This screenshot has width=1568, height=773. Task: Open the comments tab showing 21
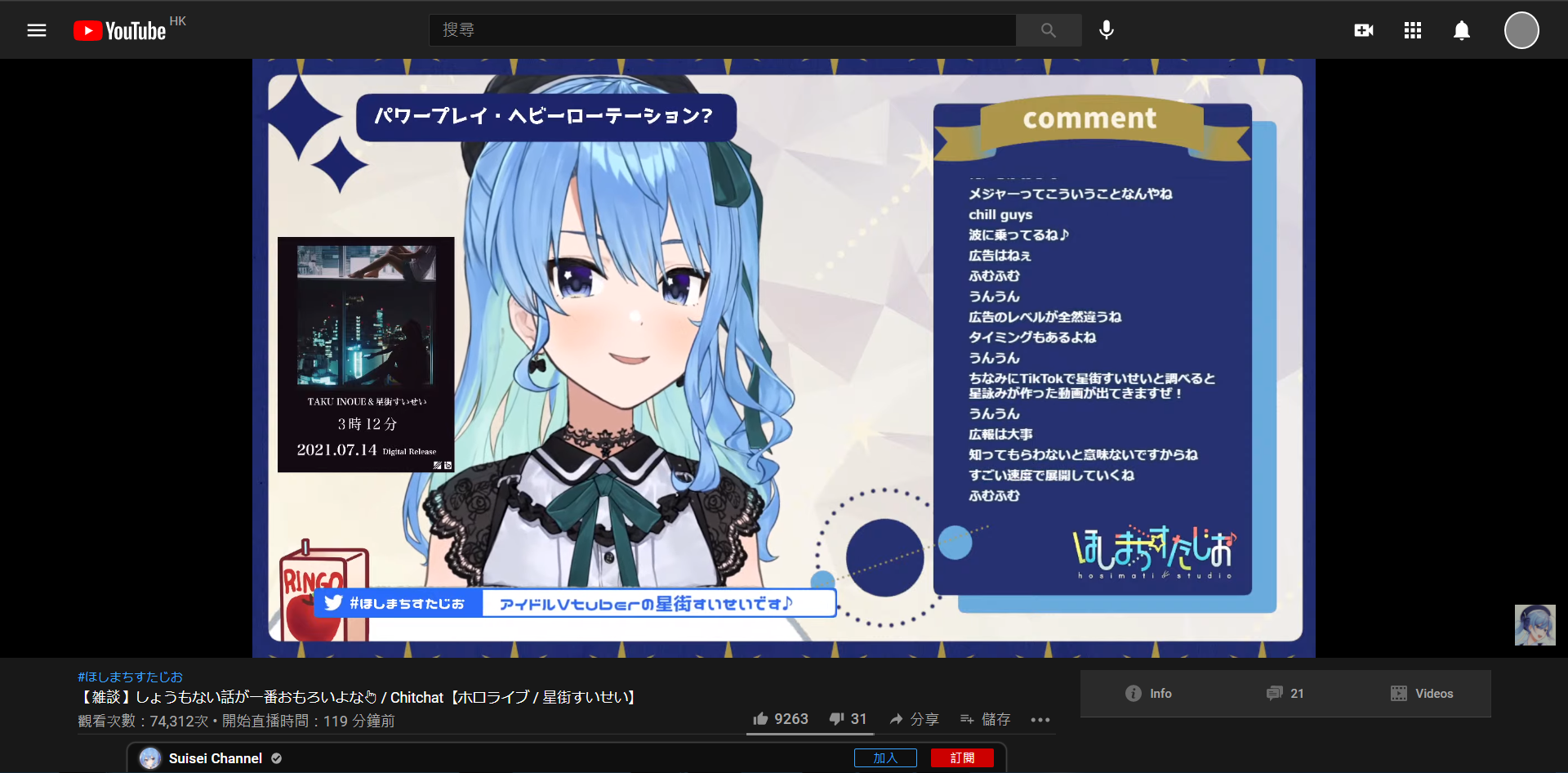click(x=1285, y=694)
